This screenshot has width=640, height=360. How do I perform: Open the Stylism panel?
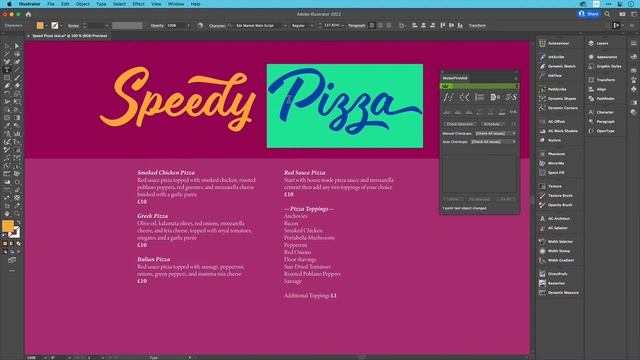pyautogui.click(x=551, y=140)
